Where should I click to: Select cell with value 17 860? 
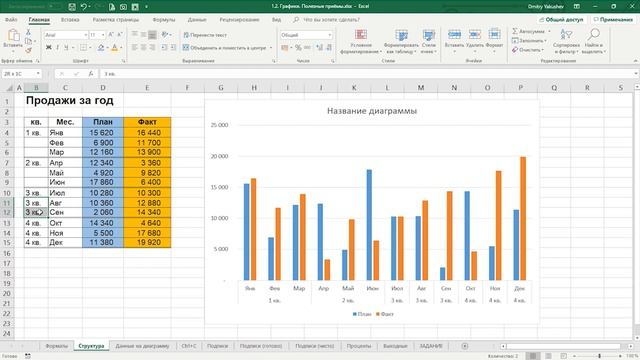click(102, 182)
